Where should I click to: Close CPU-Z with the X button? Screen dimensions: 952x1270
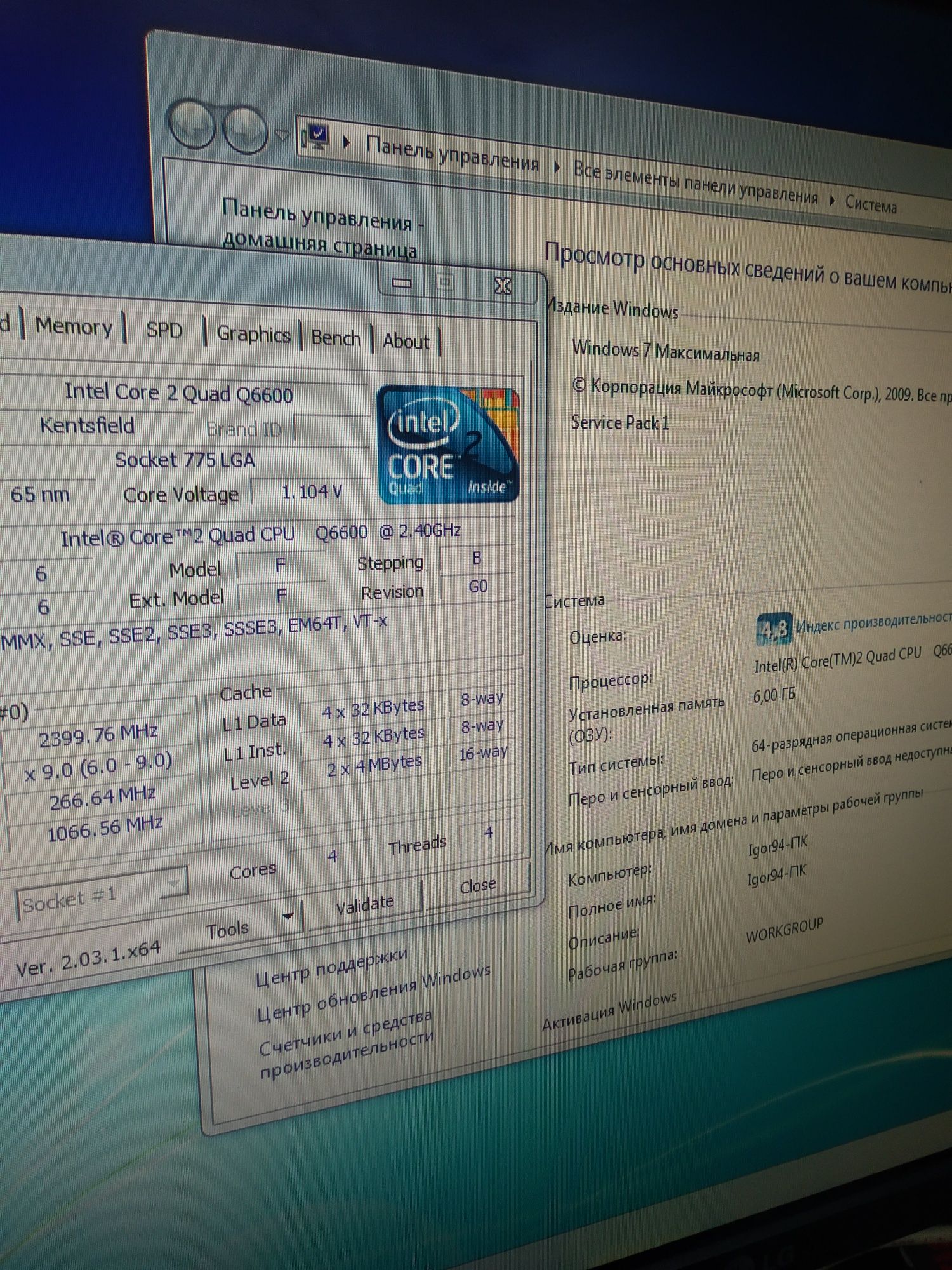pos(503,286)
